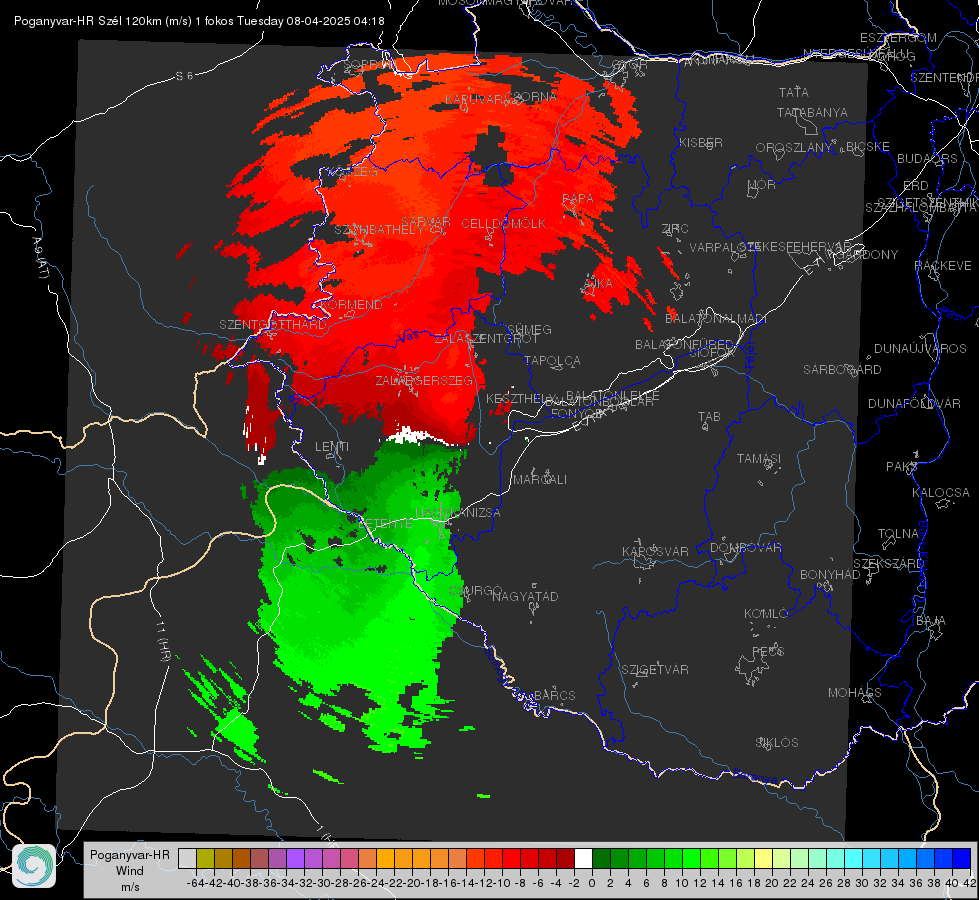Screen dimensions: 979x900
Task: Select the KISBER label on the map
Action: (x=701, y=142)
